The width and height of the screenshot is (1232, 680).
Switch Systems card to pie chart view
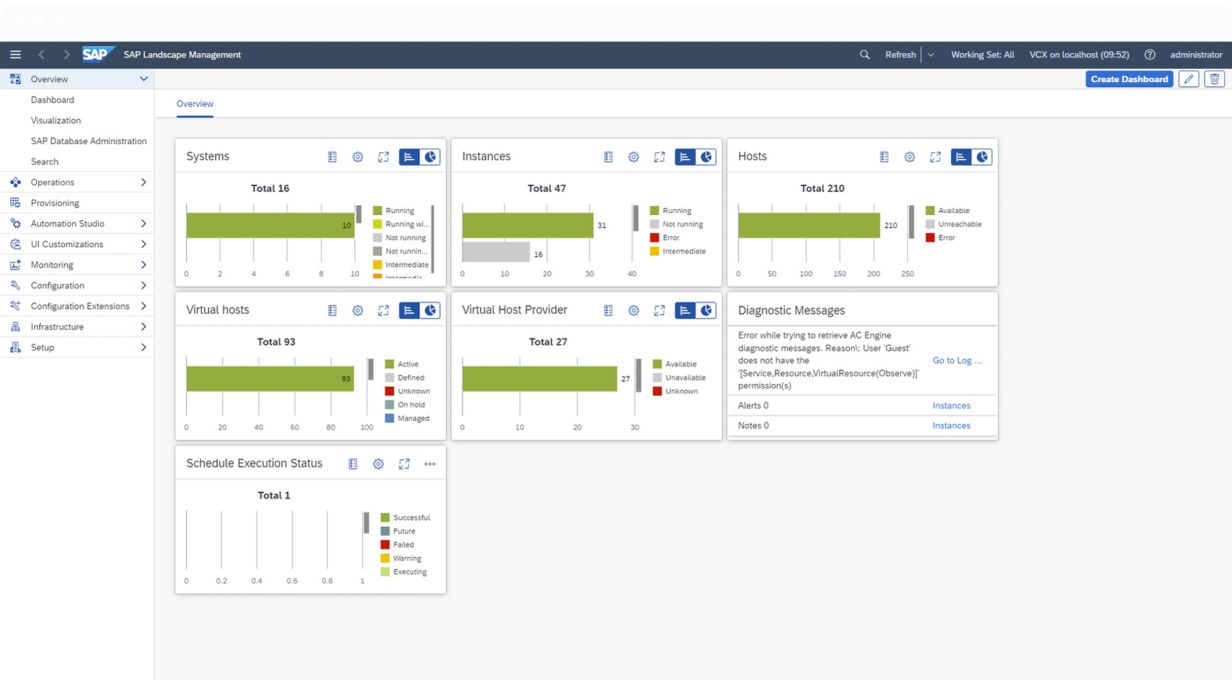(x=431, y=157)
